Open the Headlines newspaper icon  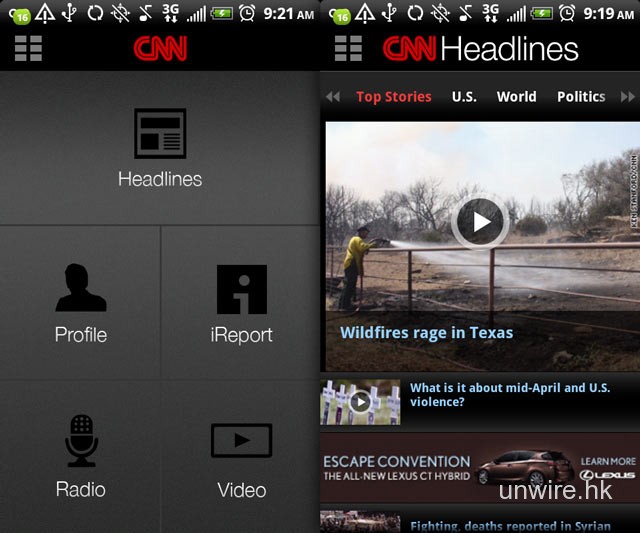click(160, 134)
